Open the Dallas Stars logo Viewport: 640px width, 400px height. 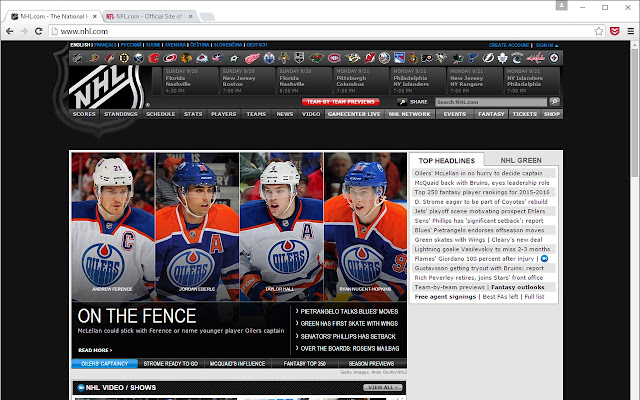(x=234, y=58)
